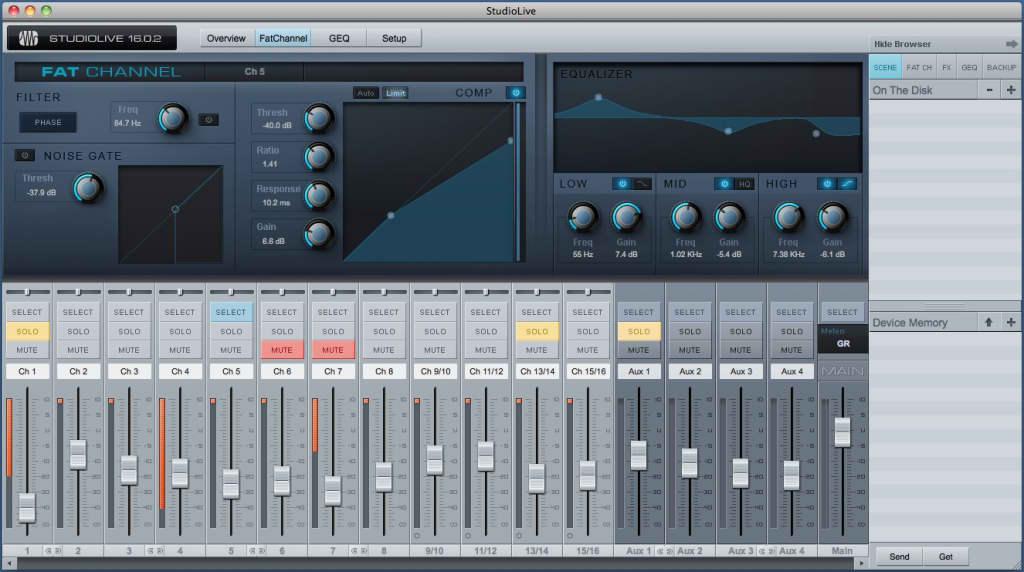The width and height of the screenshot is (1024, 572).
Task: Toggle the MID band power button
Action: click(724, 184)
